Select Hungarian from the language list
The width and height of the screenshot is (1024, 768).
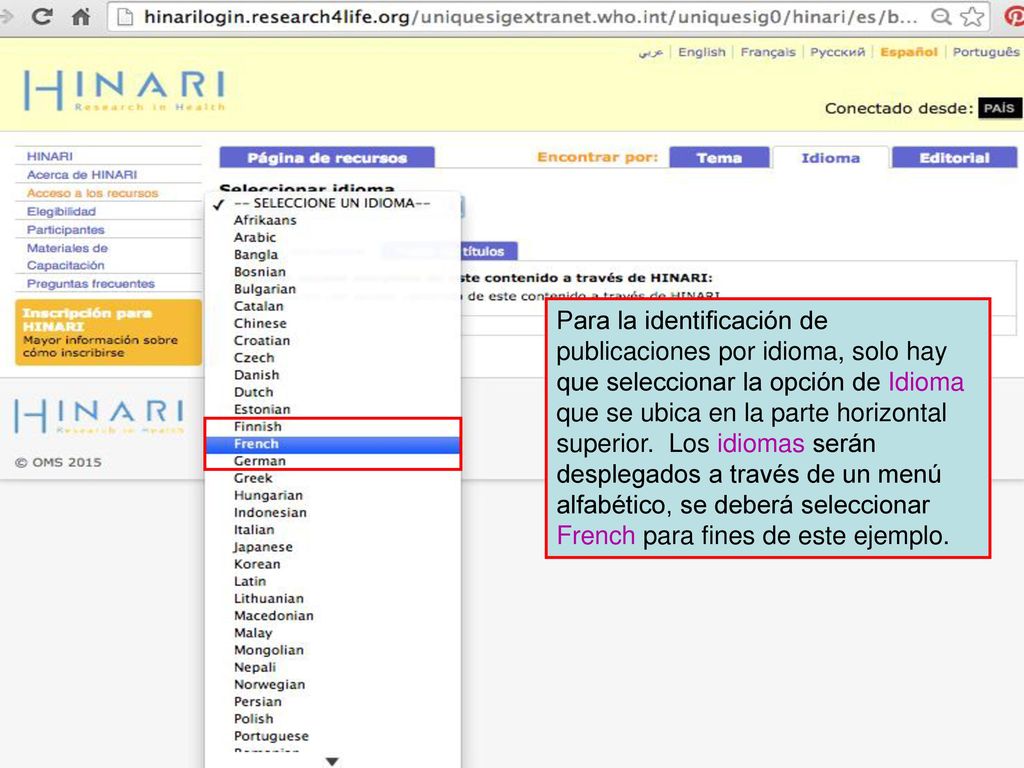click(332, 495)
